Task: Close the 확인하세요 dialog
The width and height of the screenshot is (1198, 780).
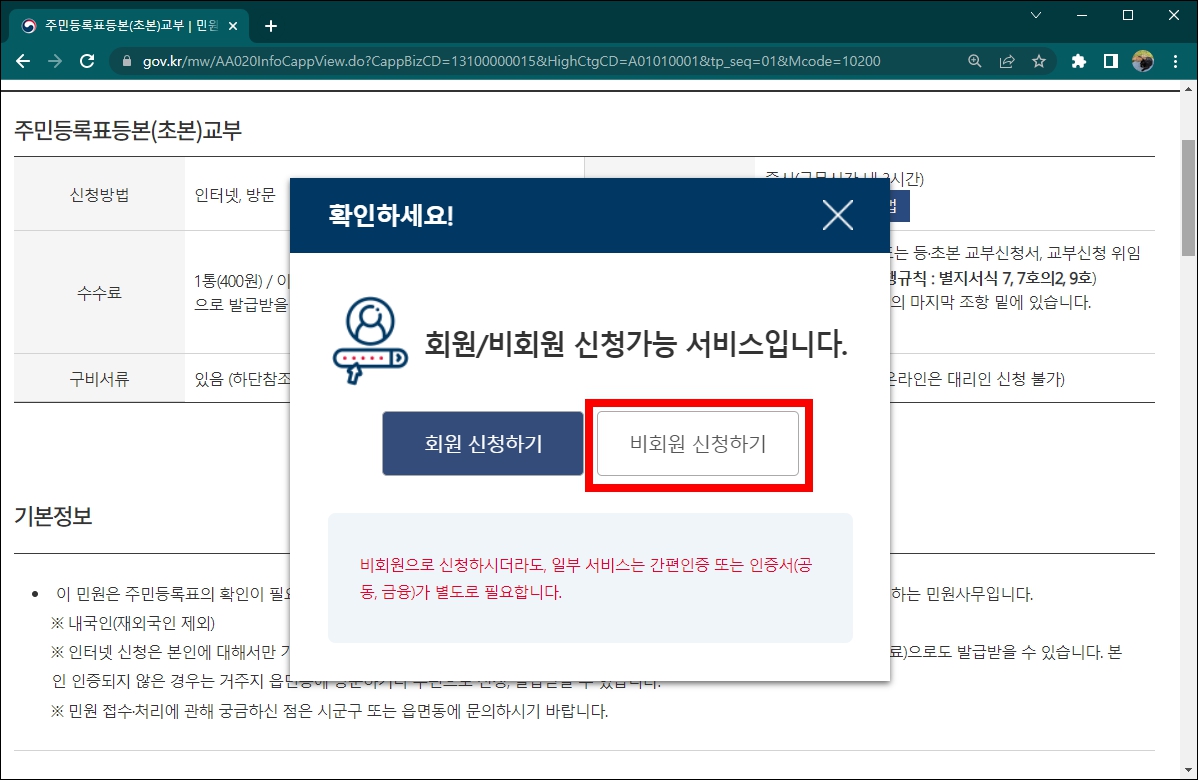Action: click(x=838, y=215)
